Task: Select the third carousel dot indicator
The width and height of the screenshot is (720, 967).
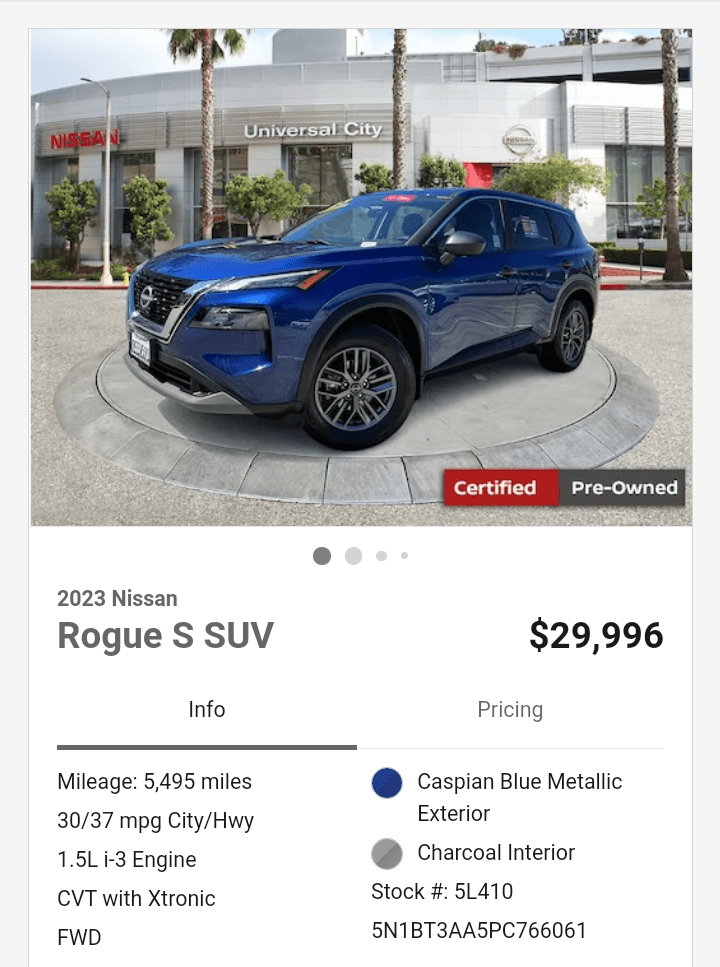Action: pos(381,556)
